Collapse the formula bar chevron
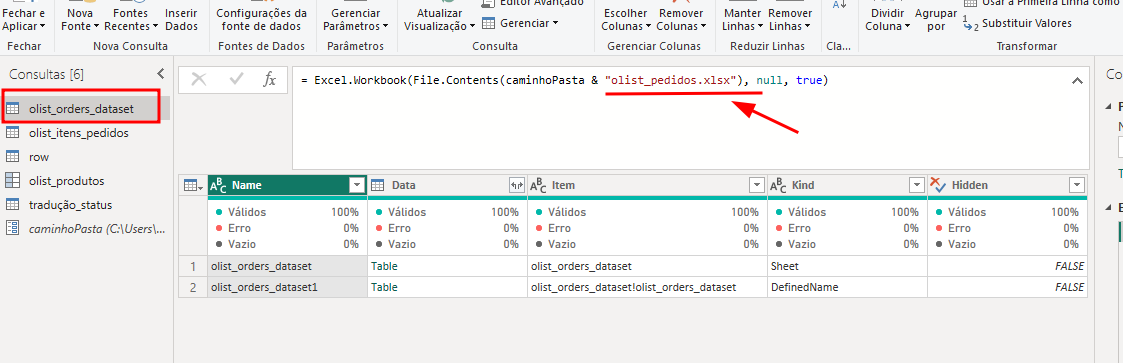The image size is (1123, 363). [x=1076, y=81]
